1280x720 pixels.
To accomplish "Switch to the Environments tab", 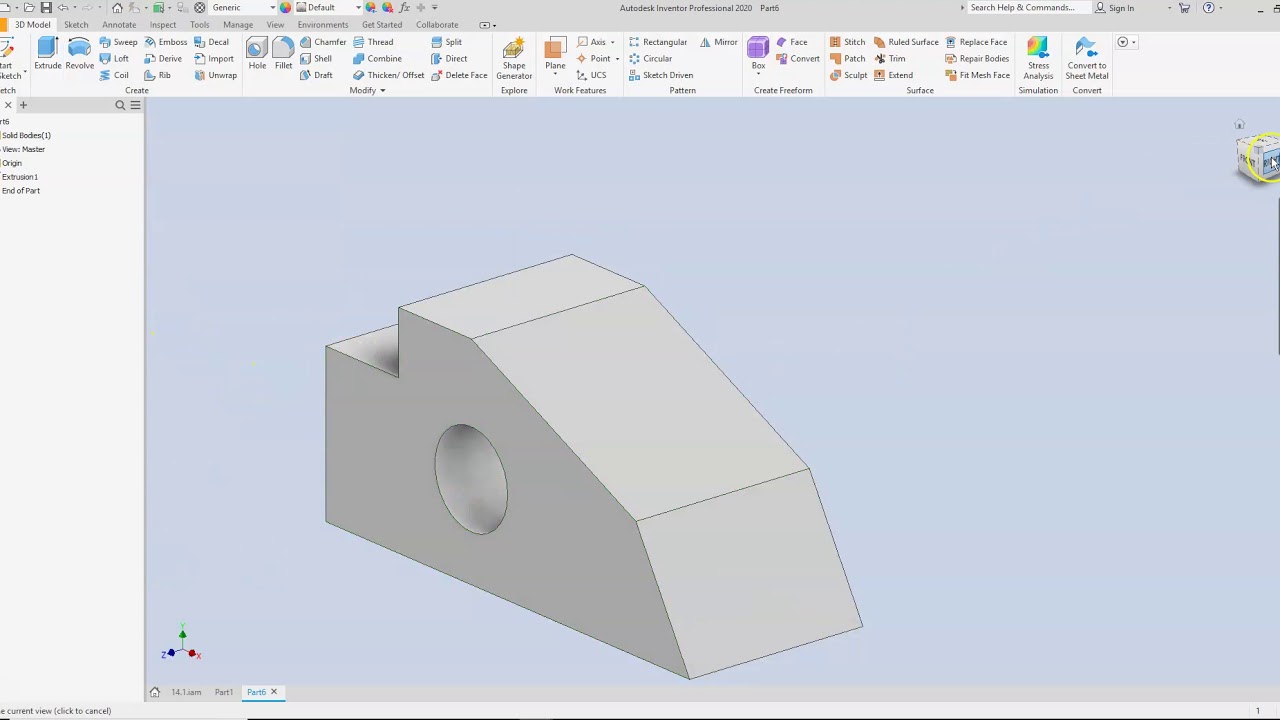I will point(322,25).
